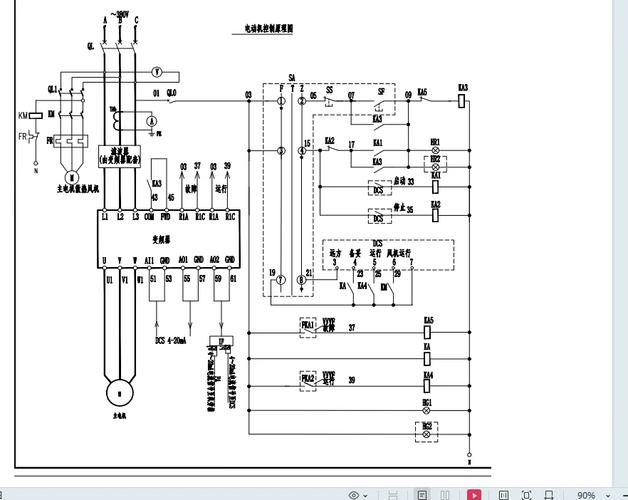Image resolution: width=628 pixels, height=500 pixels.
Task: Click the HR1 indicator lamp symbol
Action: 435,149
